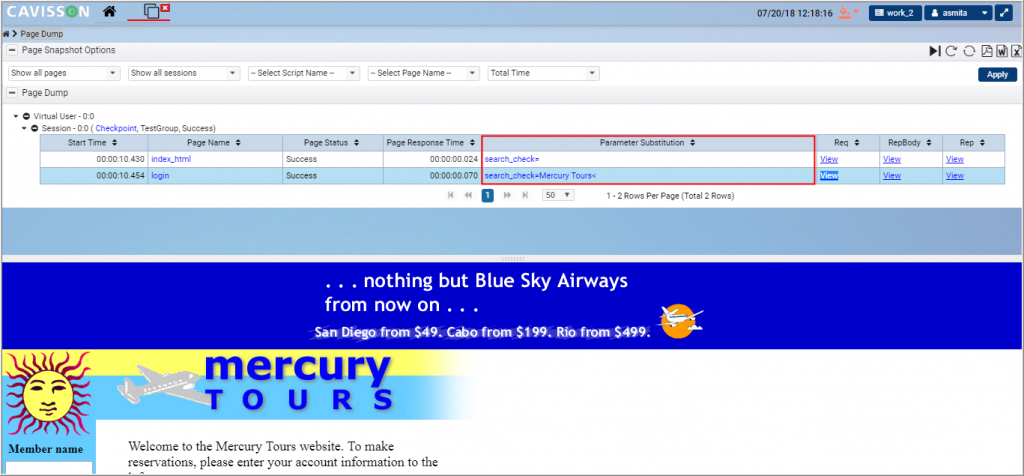The image size is (1024, 476).
Task: Collapse the Page Dump section
Action: pos(12,93)
